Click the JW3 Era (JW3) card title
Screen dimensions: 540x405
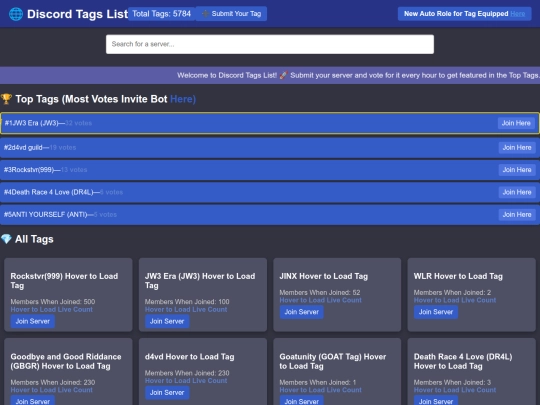pos(200,281)
